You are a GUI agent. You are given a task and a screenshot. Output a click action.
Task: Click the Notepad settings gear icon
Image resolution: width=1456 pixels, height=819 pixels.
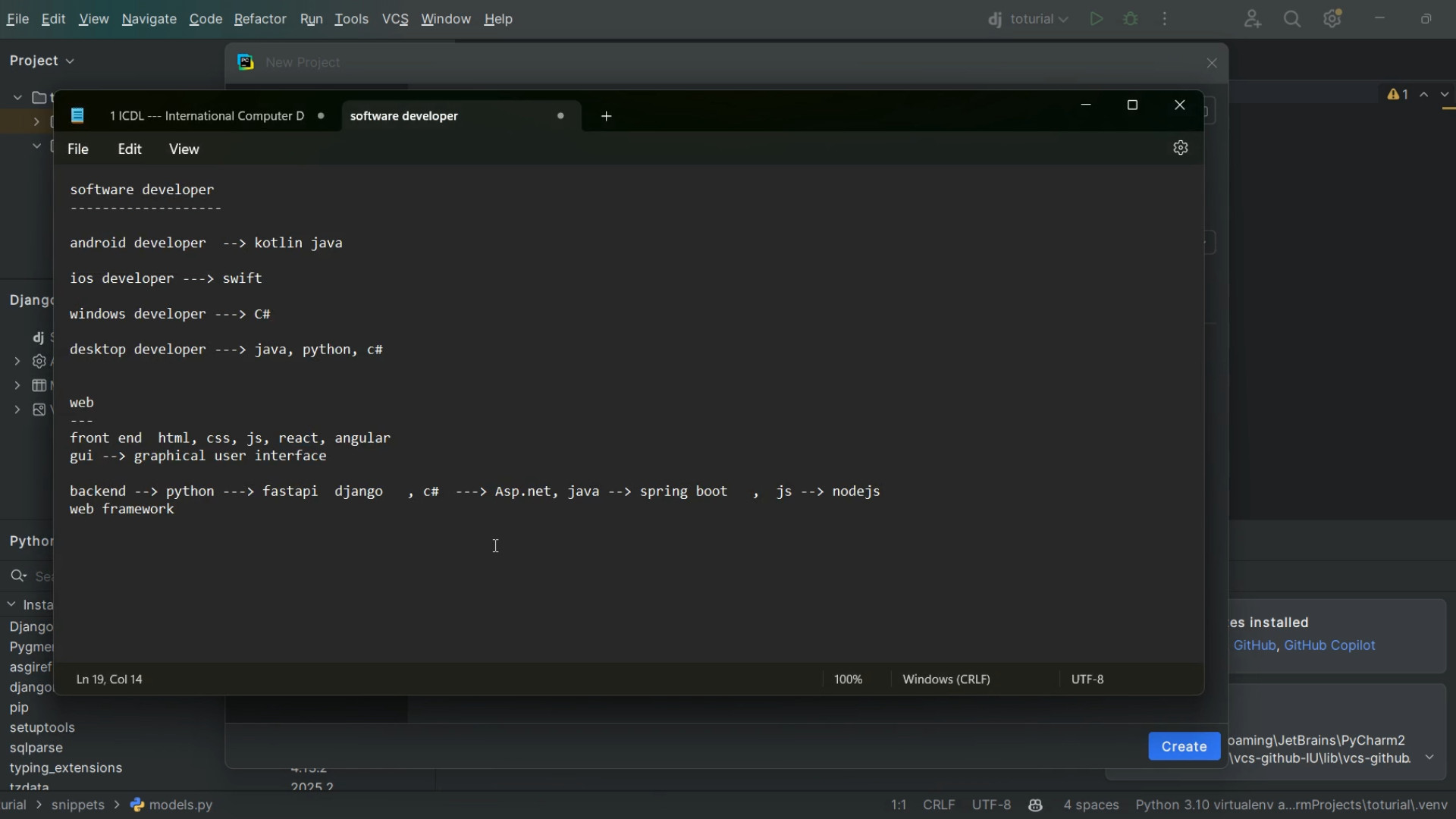coord(1181,149)
